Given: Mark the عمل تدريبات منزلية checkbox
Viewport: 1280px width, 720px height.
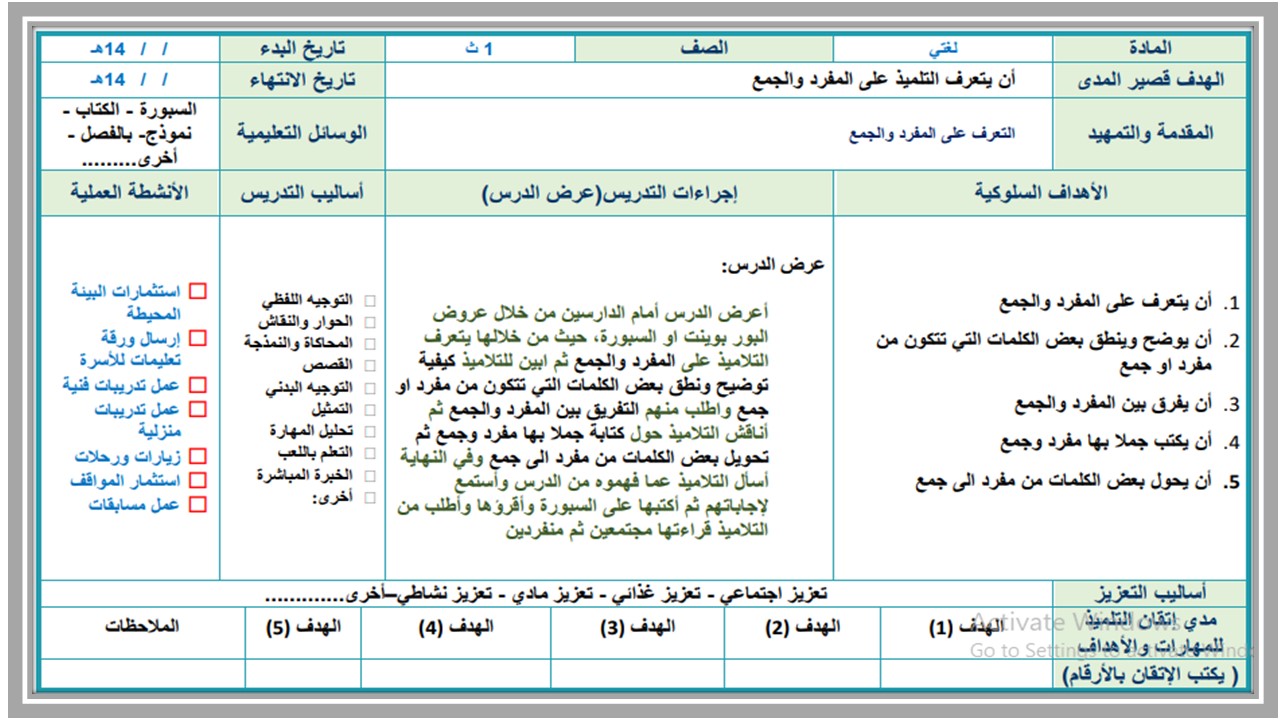Looking at the screenshot, I should point(197,408).
